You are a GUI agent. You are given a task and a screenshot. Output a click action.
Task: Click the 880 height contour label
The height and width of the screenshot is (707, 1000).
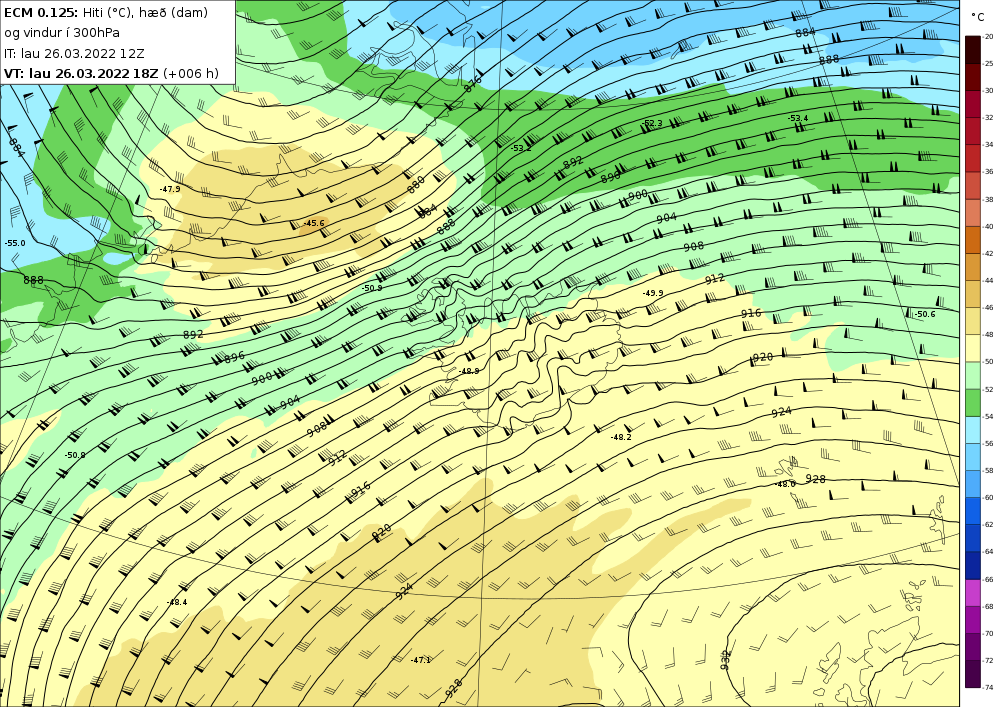(416, 185)
